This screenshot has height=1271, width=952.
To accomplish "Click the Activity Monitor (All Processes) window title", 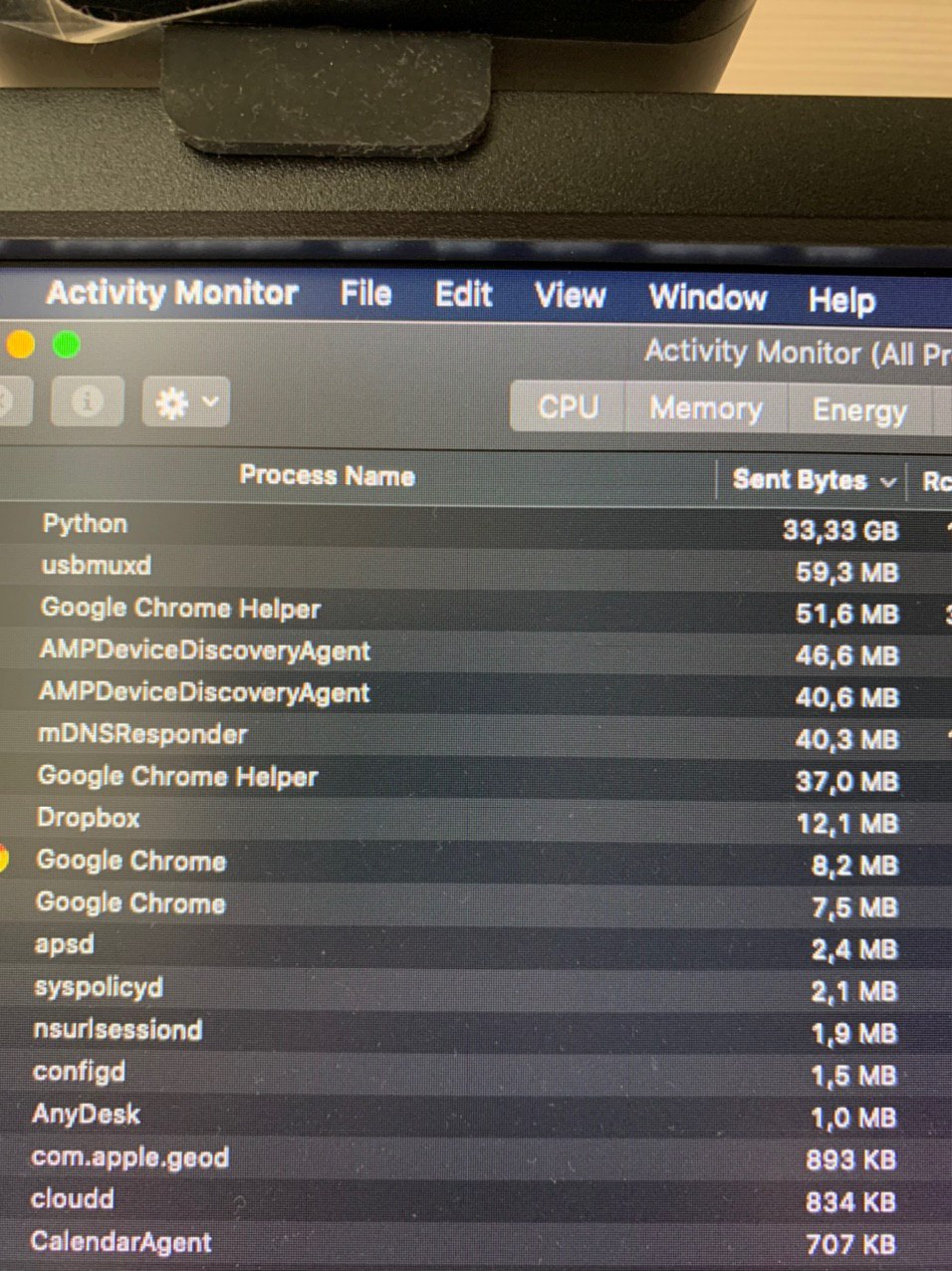I will (798, 353).
